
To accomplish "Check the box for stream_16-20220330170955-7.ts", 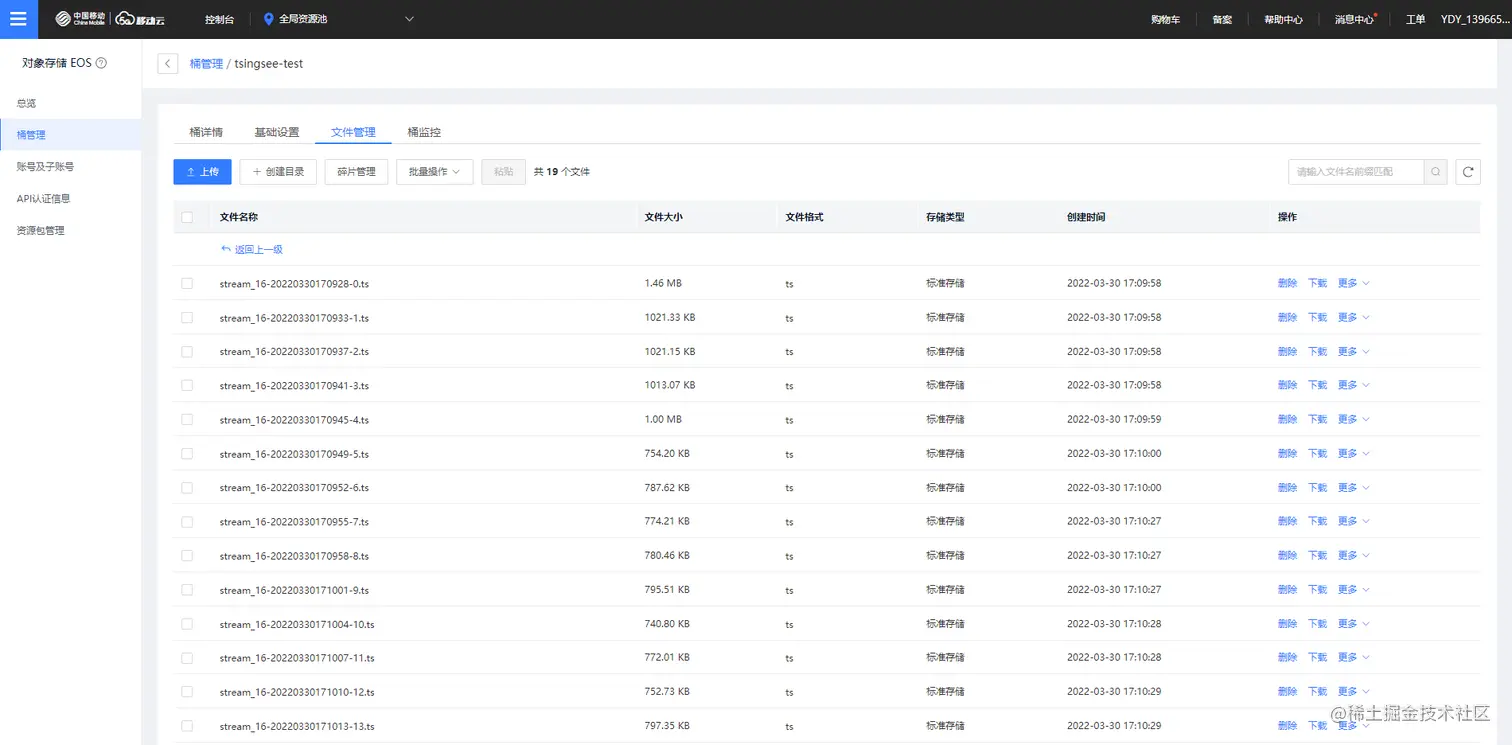I will click(187, 522).
